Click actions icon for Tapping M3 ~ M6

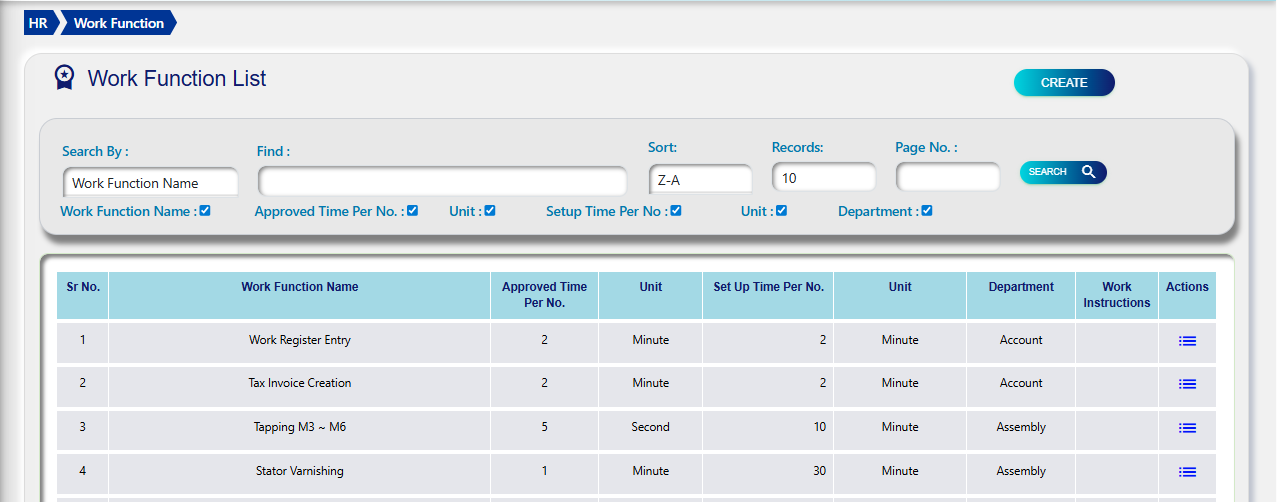point(1187,428)
